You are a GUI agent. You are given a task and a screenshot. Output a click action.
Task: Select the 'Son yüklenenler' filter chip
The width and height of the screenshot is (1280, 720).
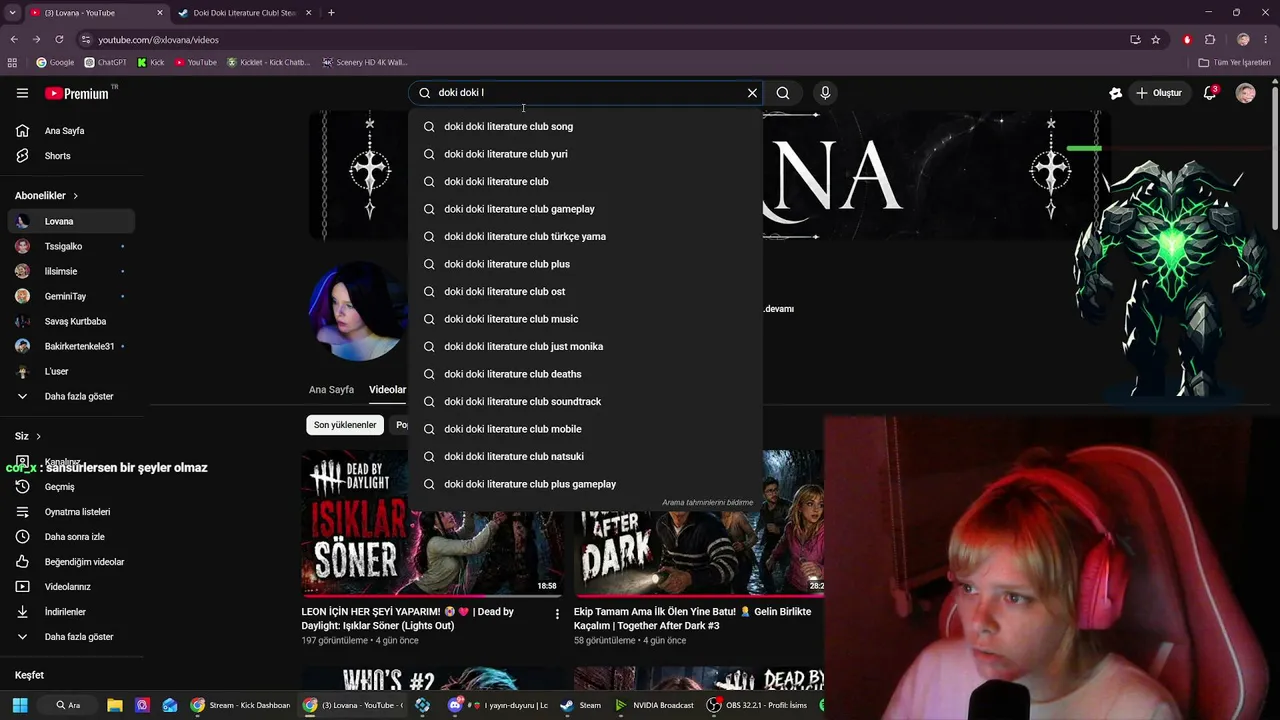345,425
